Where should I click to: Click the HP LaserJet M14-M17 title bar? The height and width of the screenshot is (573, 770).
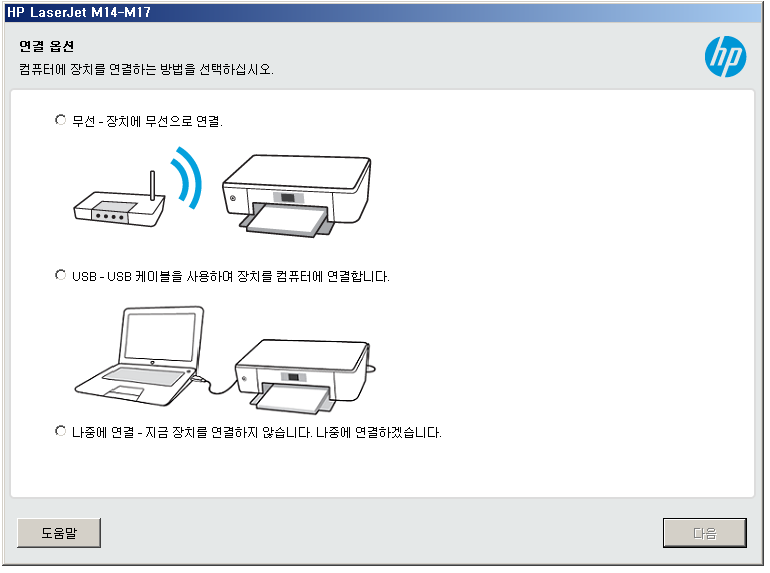[383, 12]
